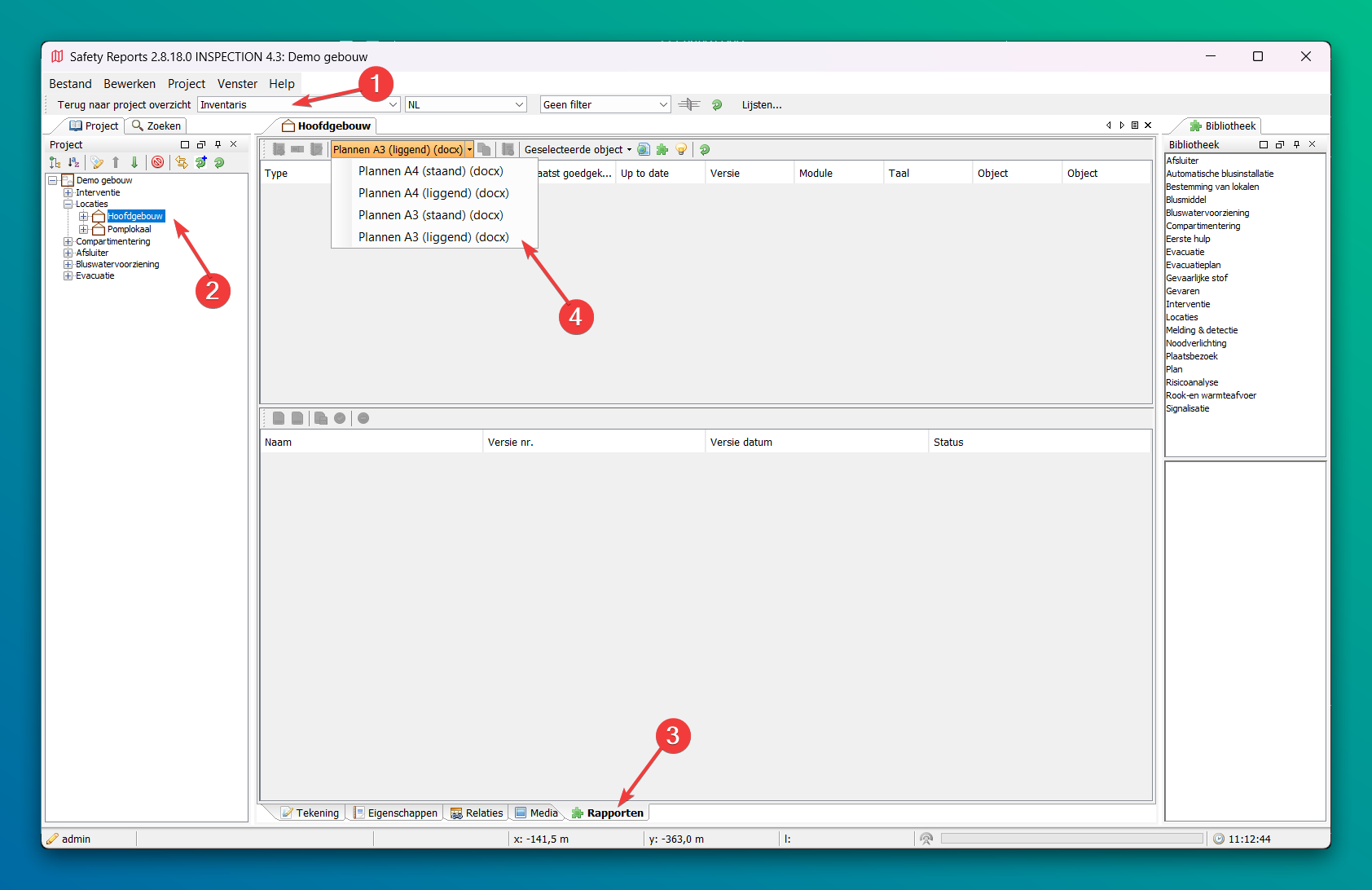Open the Zoeken tab

[x=156, y=126]
